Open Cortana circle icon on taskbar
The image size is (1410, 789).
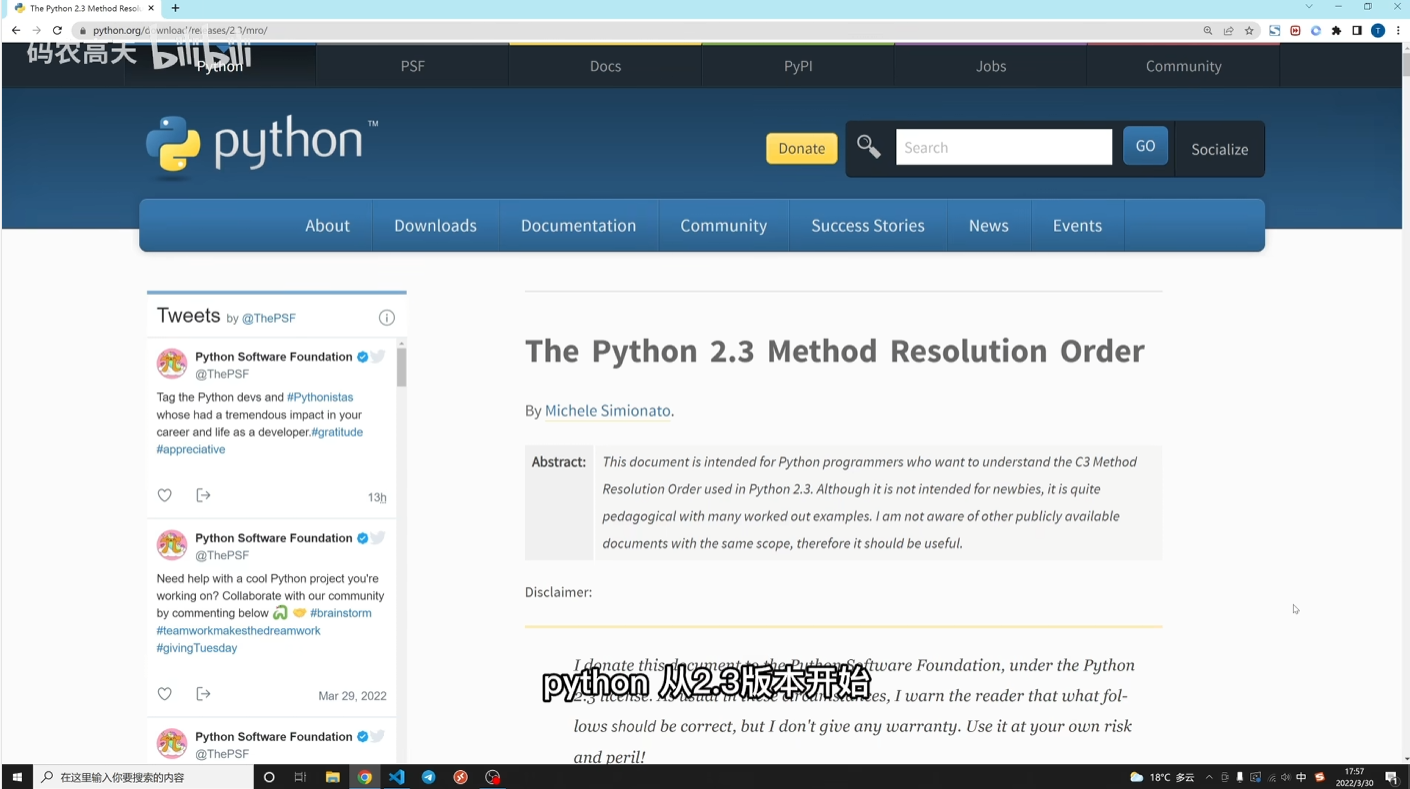269,777
